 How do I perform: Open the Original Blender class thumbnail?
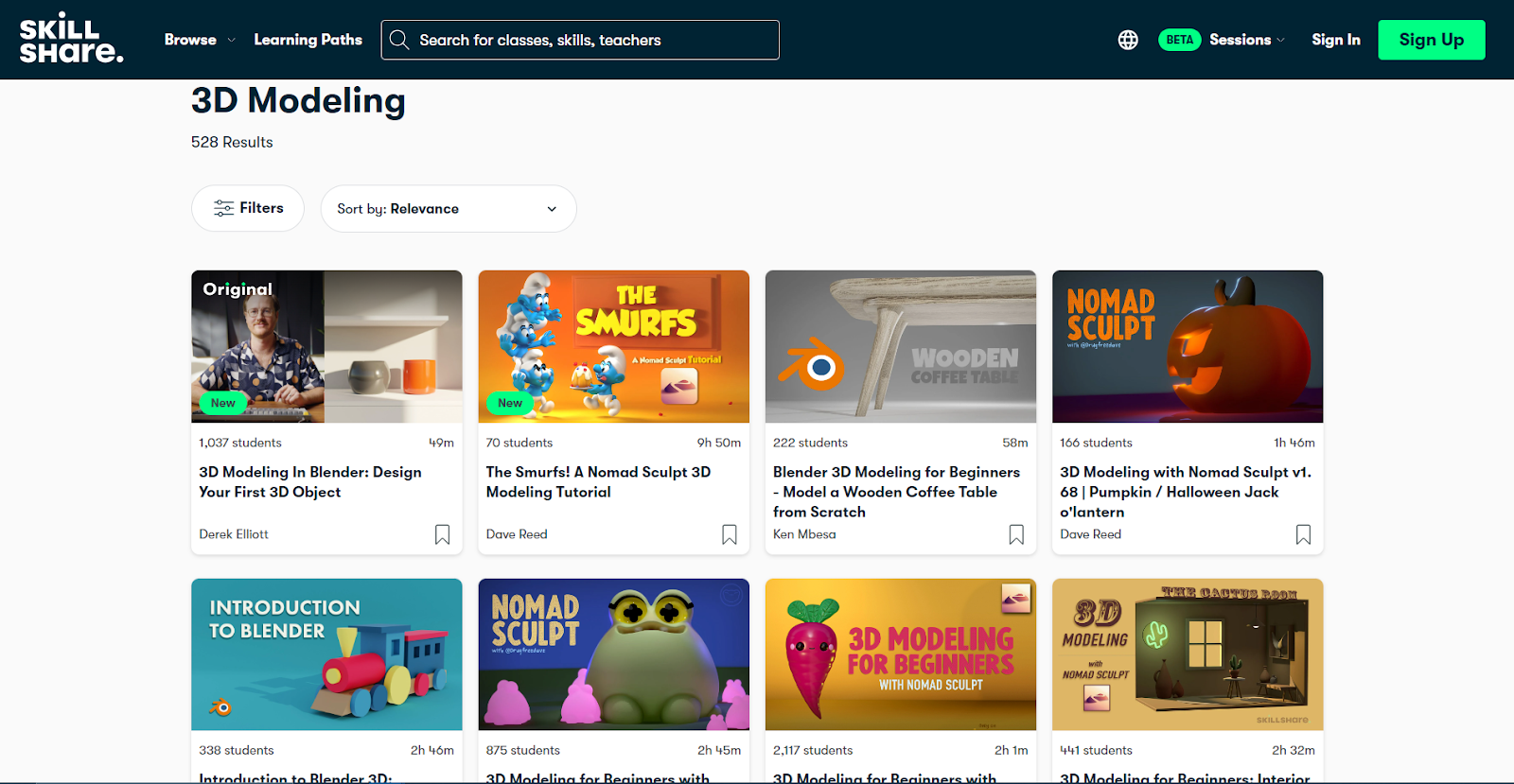tap(326, 346)
